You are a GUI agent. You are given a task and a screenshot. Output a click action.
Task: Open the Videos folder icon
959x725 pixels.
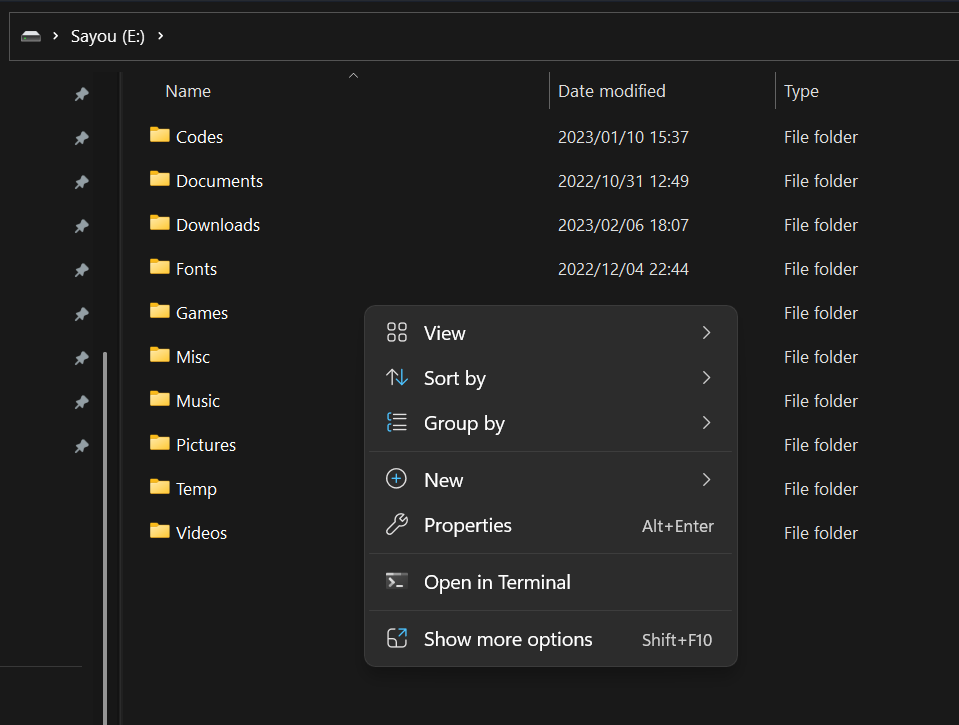pyautogui.click(x=161, y=532)
